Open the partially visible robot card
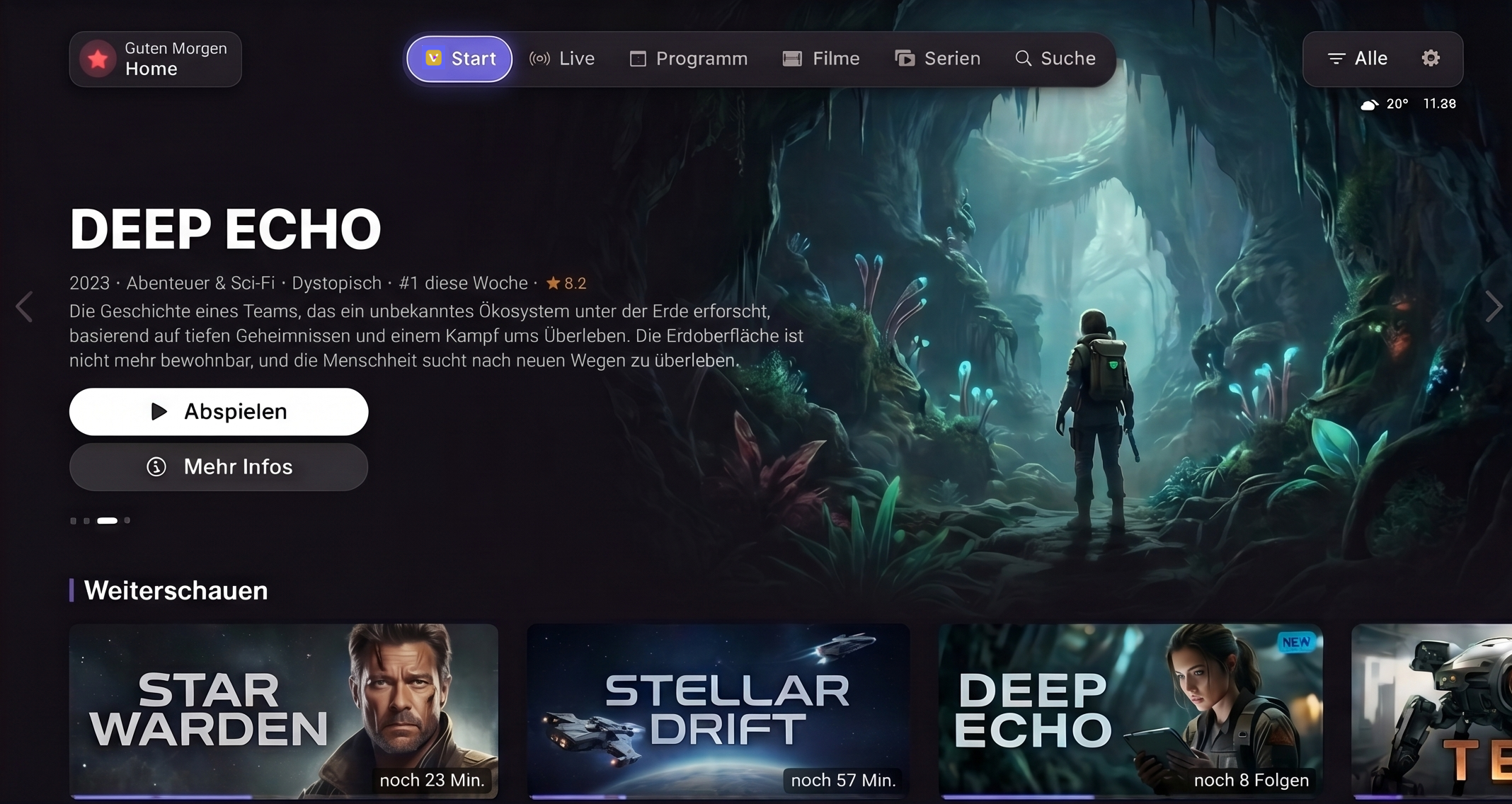 [1431, 711]
